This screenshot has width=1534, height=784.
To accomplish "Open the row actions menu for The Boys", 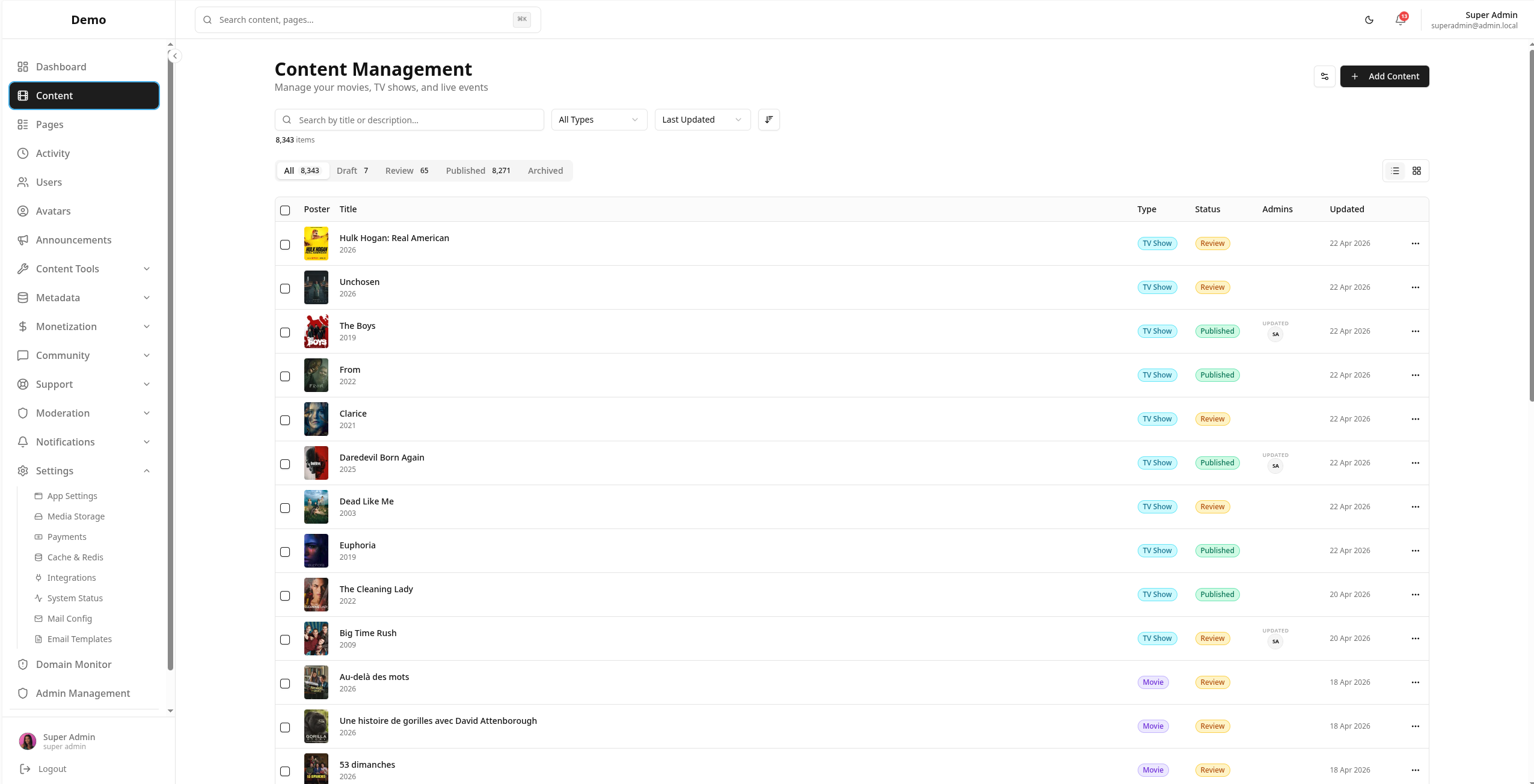I will (1416, 331).
